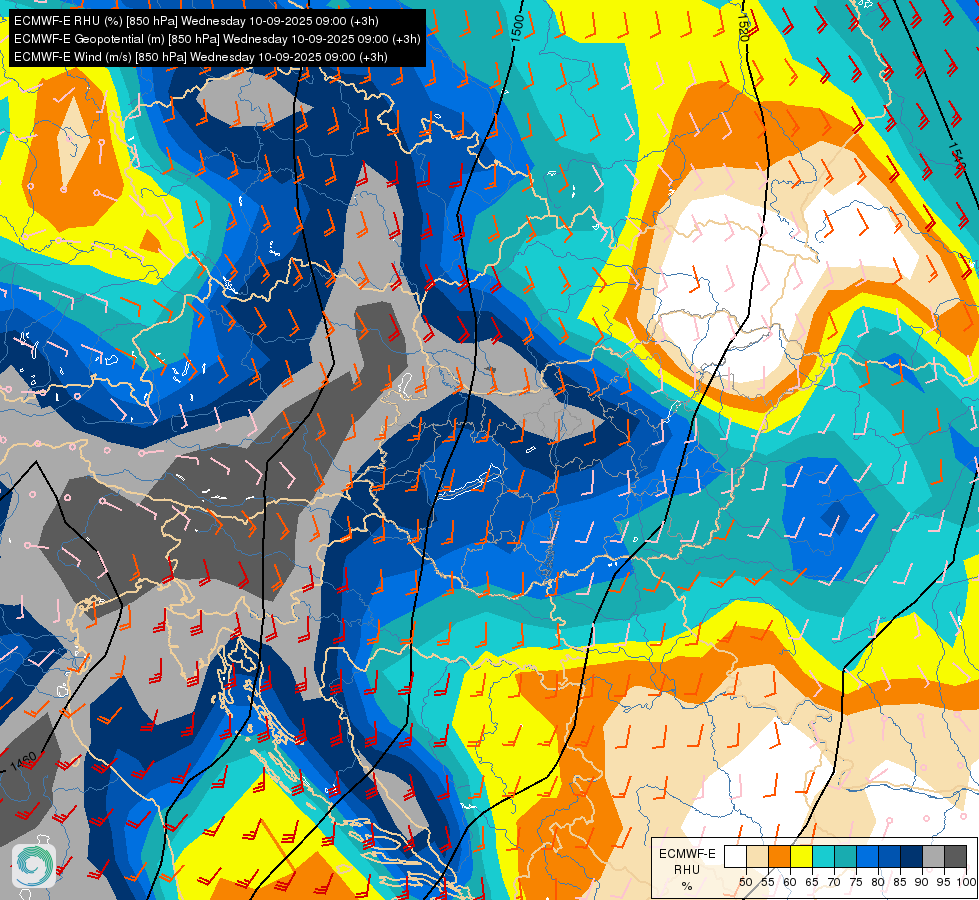
Task: Click the legend tick label 100
Action: tap(967, 882)
